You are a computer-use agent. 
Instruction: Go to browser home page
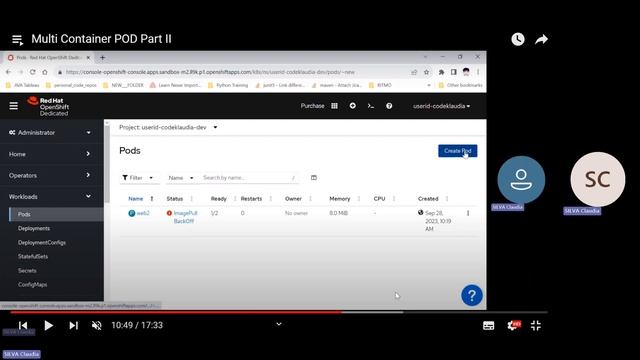[45, 72]
